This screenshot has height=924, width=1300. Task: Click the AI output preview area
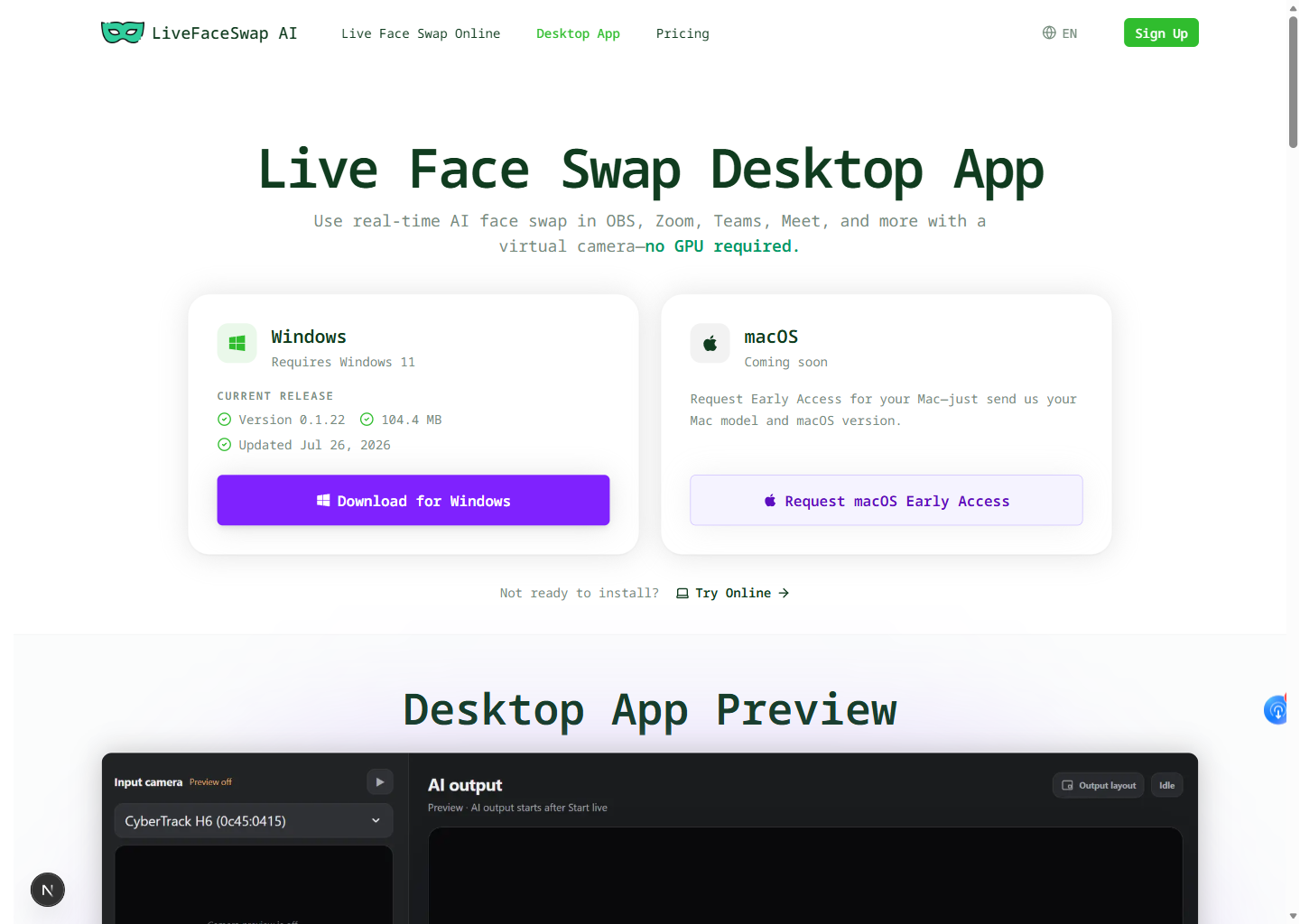[x=805, y=875]
